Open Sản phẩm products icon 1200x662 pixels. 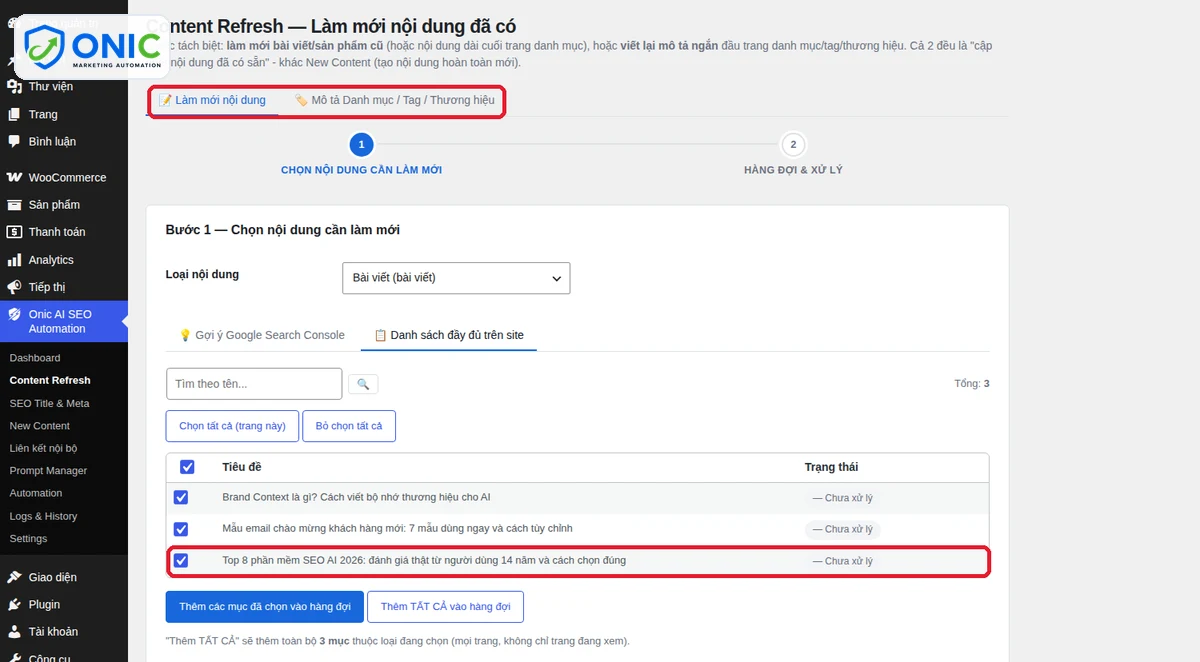[14, 204]
